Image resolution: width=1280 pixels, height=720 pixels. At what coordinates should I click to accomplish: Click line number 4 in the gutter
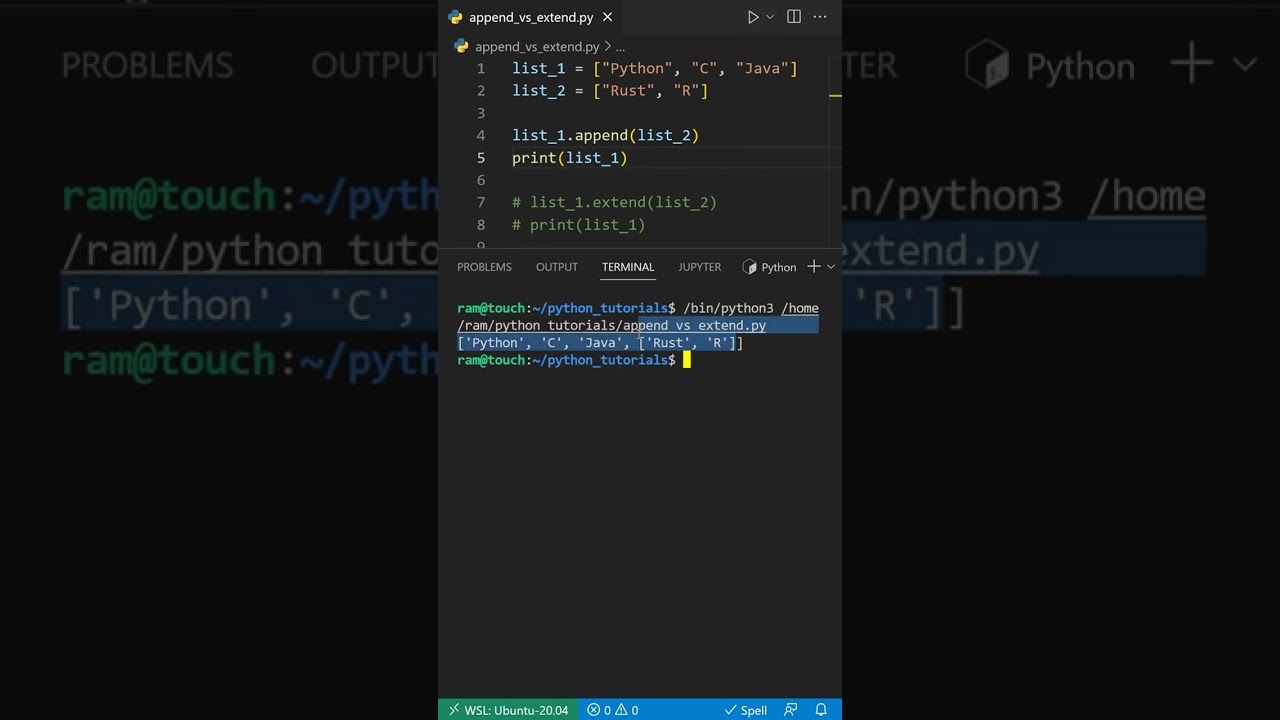click(x=481, y=135)
